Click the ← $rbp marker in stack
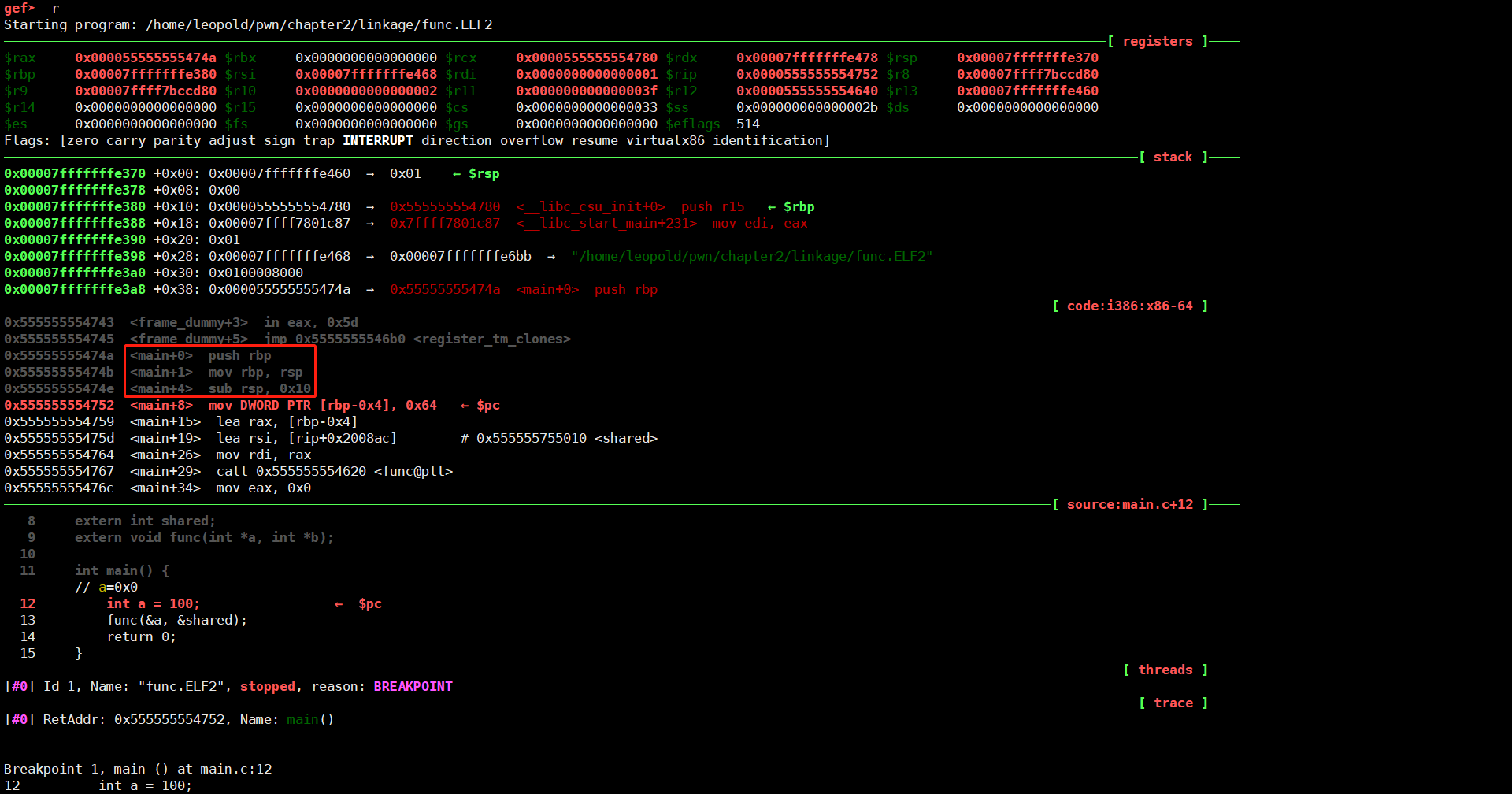The height and width of the screenshot is (794, 1512). 791,206
